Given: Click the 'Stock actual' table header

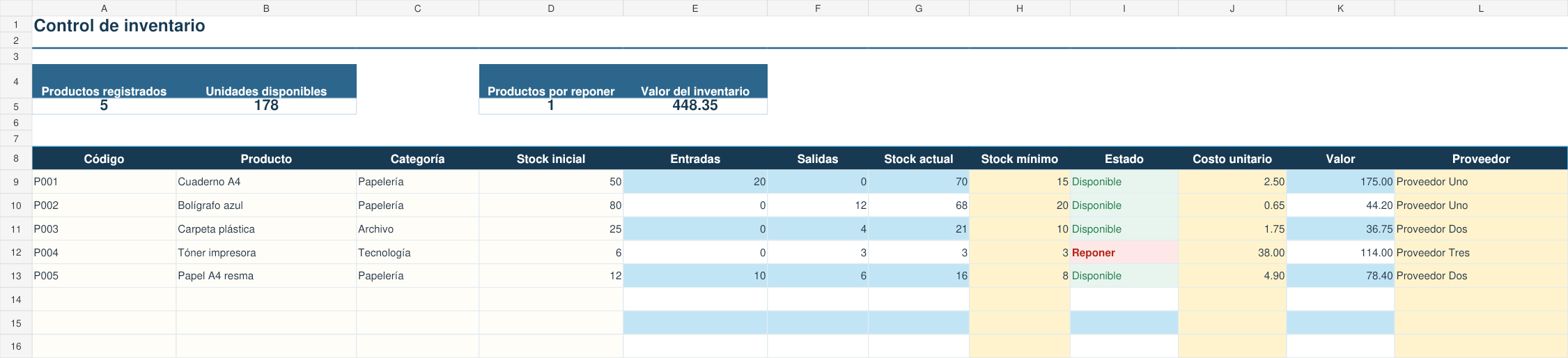Looking at the screenshot, I should (x=919, y=159).
